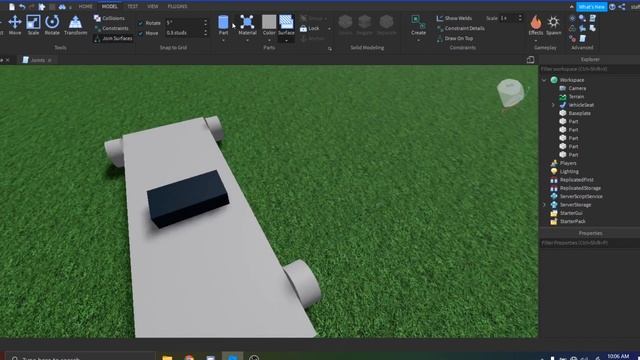Select the Rotate tool
640x360 pixels.
52,25
